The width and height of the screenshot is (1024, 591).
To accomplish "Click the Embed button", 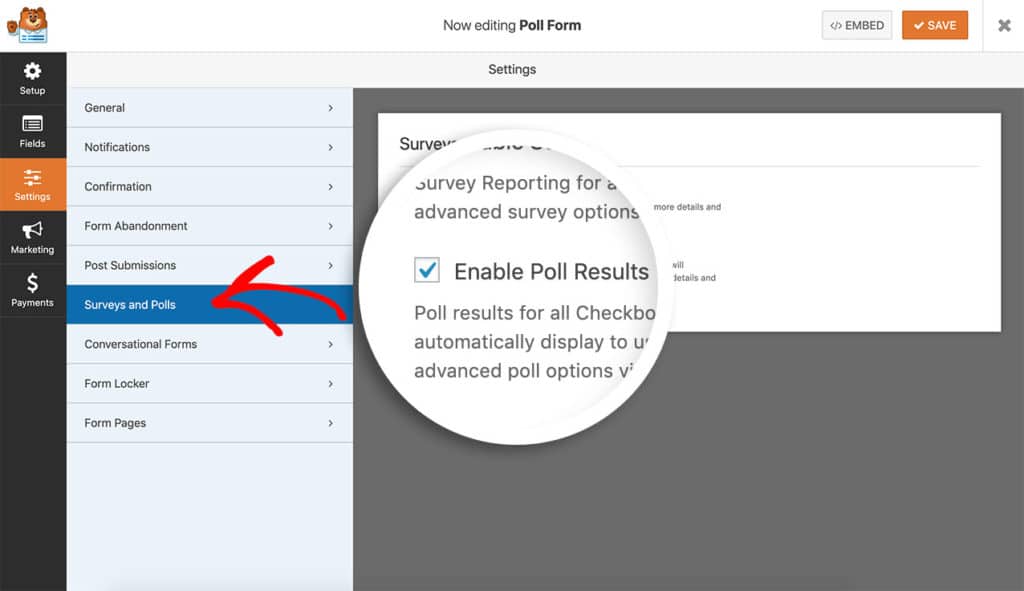I will (x=856, y=25).
